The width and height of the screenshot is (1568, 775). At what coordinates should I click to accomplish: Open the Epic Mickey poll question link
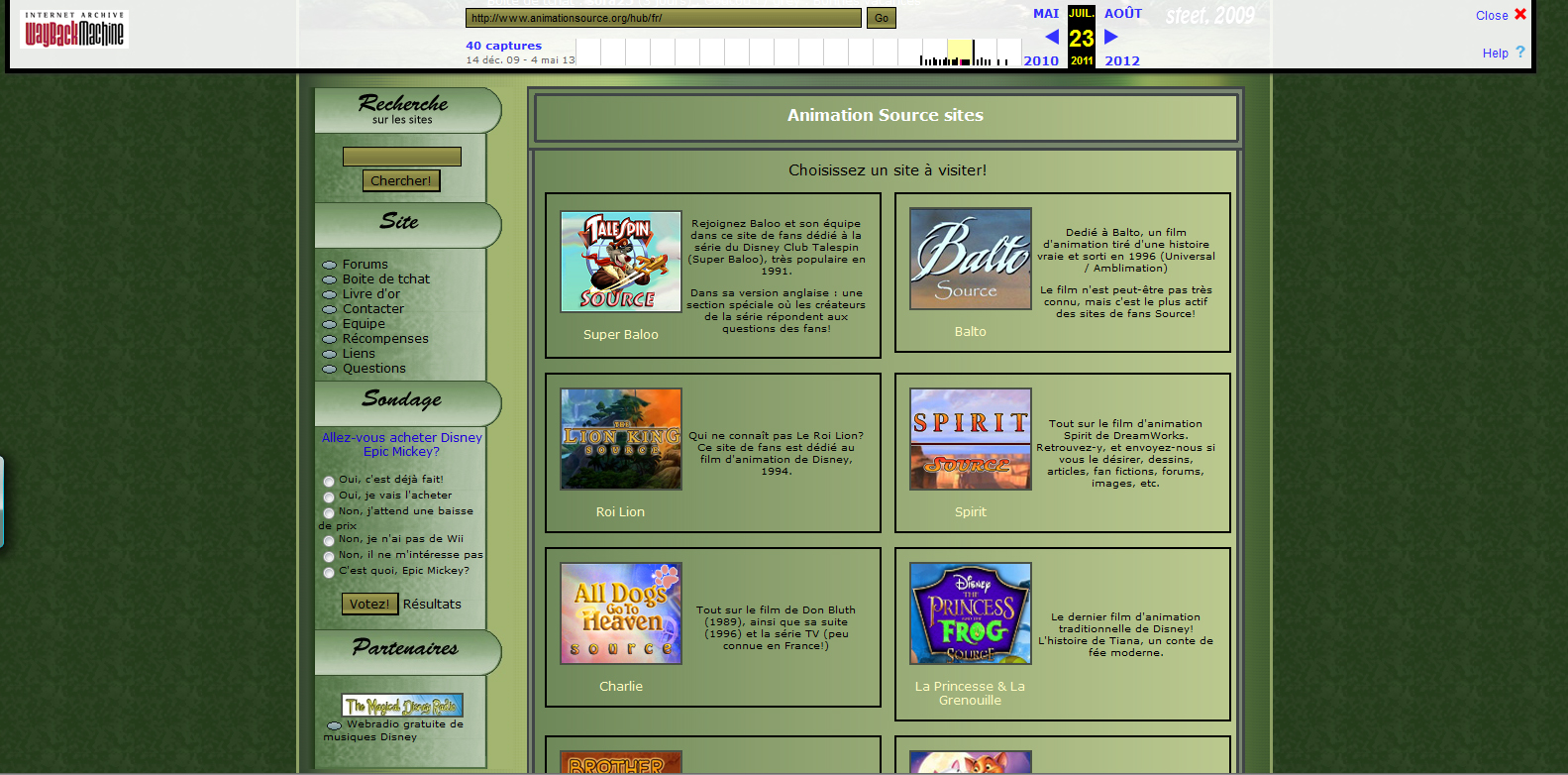coord(402,444)
